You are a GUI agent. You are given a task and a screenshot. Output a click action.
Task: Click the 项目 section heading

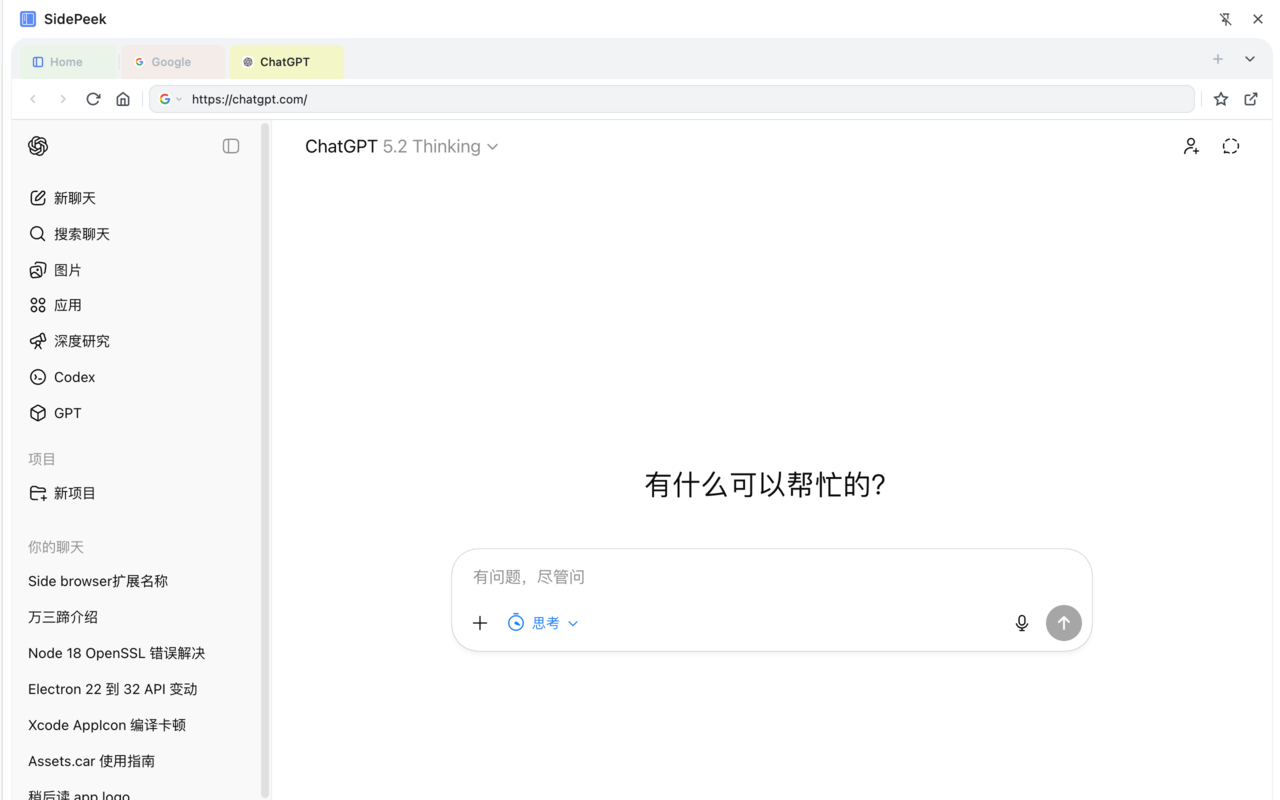click(x=42, y=459)
